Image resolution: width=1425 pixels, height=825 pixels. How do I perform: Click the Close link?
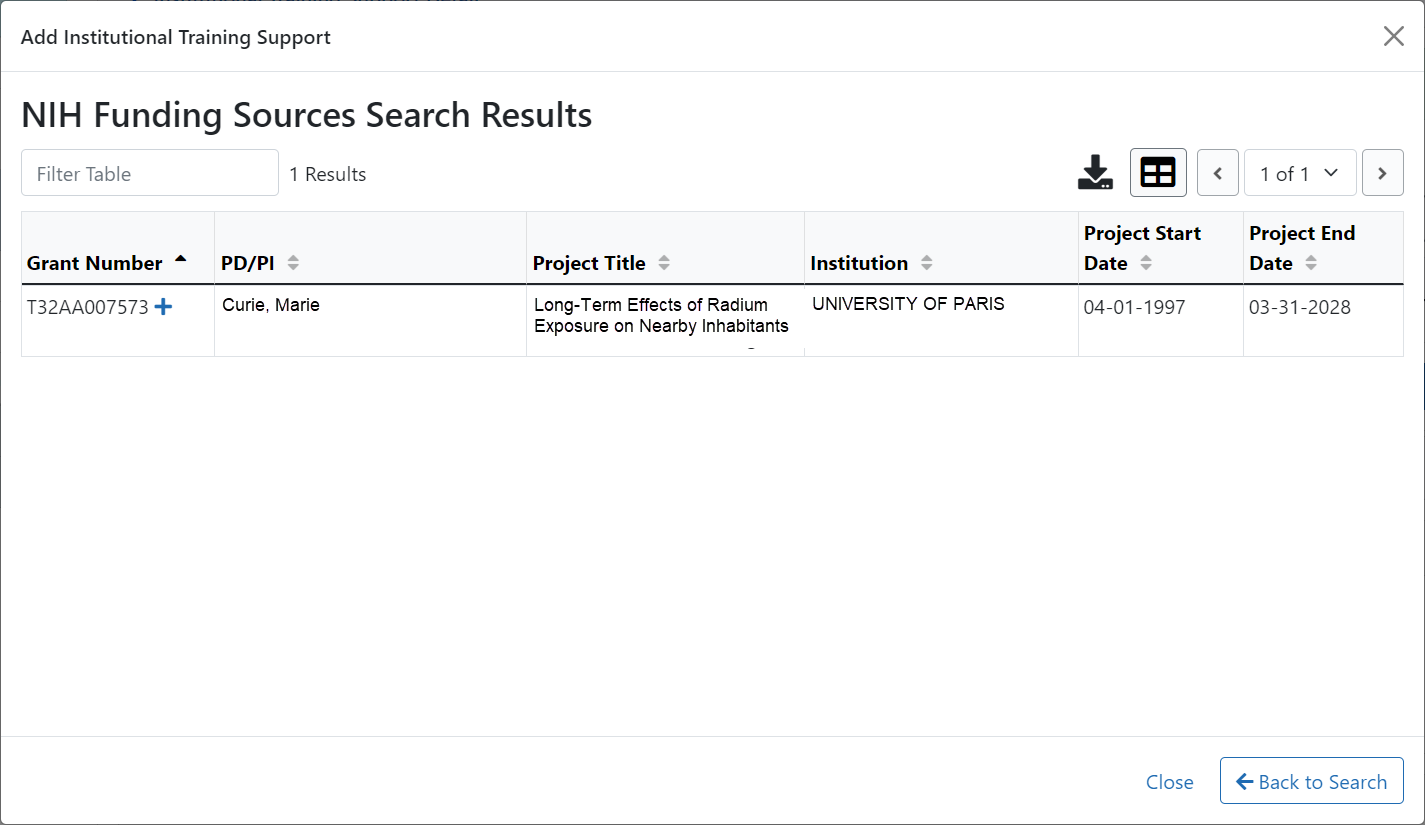[x=1170, y=782]
